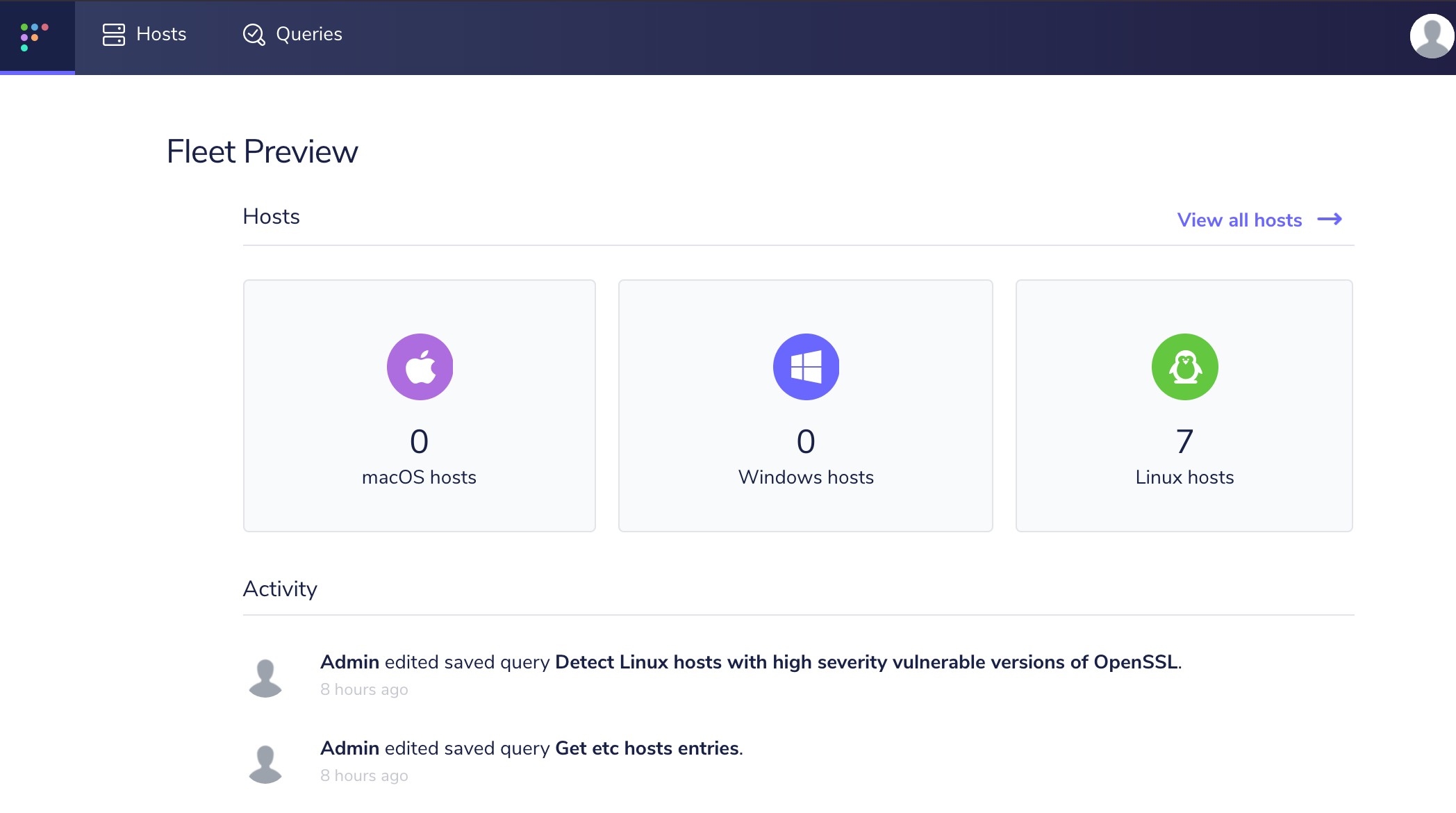Open saved query Get etc hosts entries
This screenshot has height=813, width=1456.
click(x=647, y=748)
